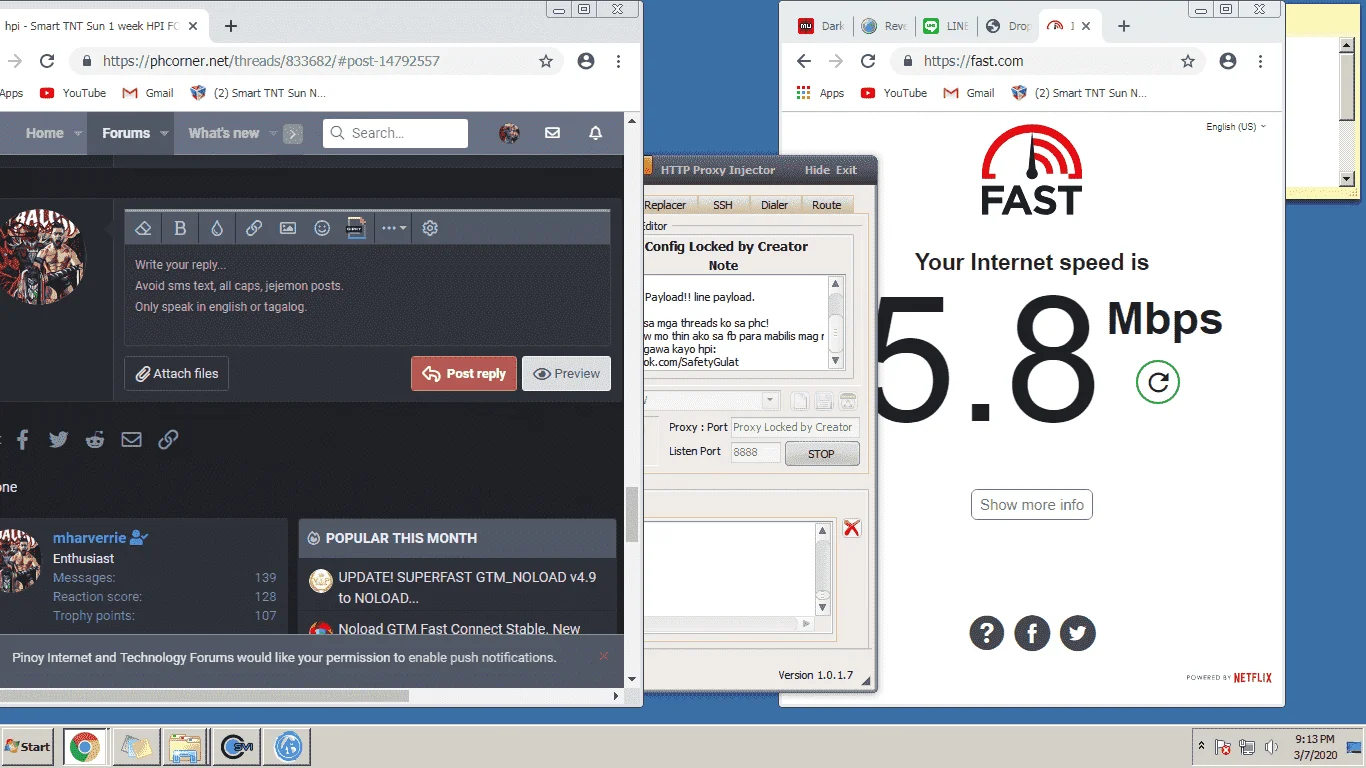
Task: Share thread by email envelope icon
Action: (131, 439)
